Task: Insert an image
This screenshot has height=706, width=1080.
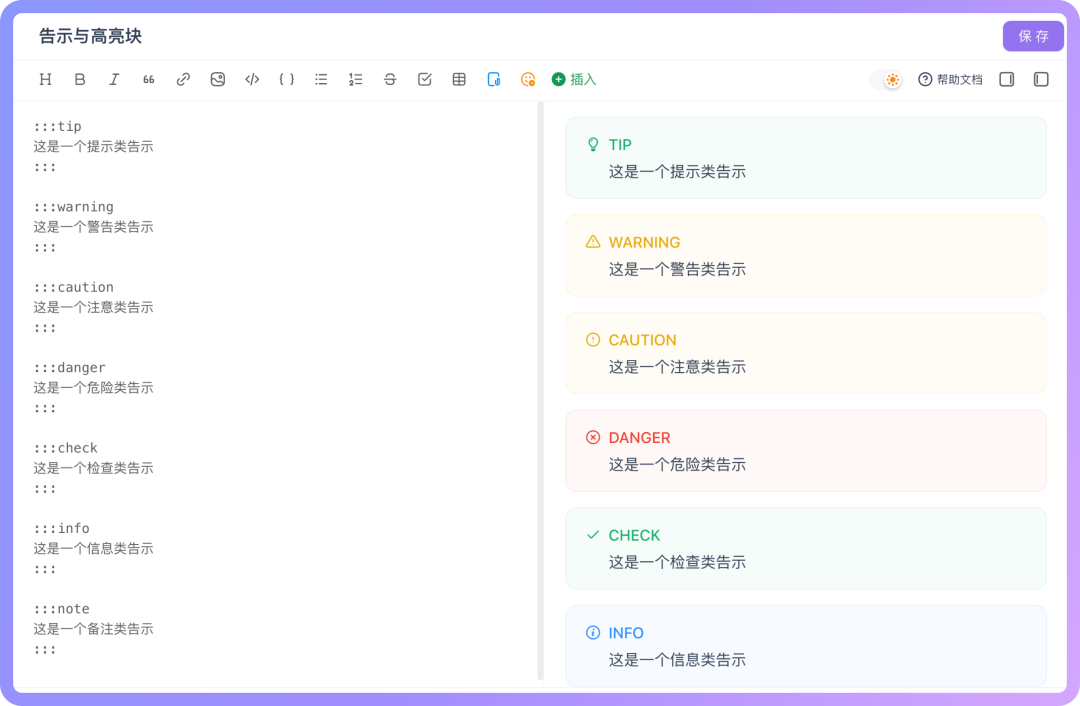Action: pyautogui.click(x=218, y=79)
